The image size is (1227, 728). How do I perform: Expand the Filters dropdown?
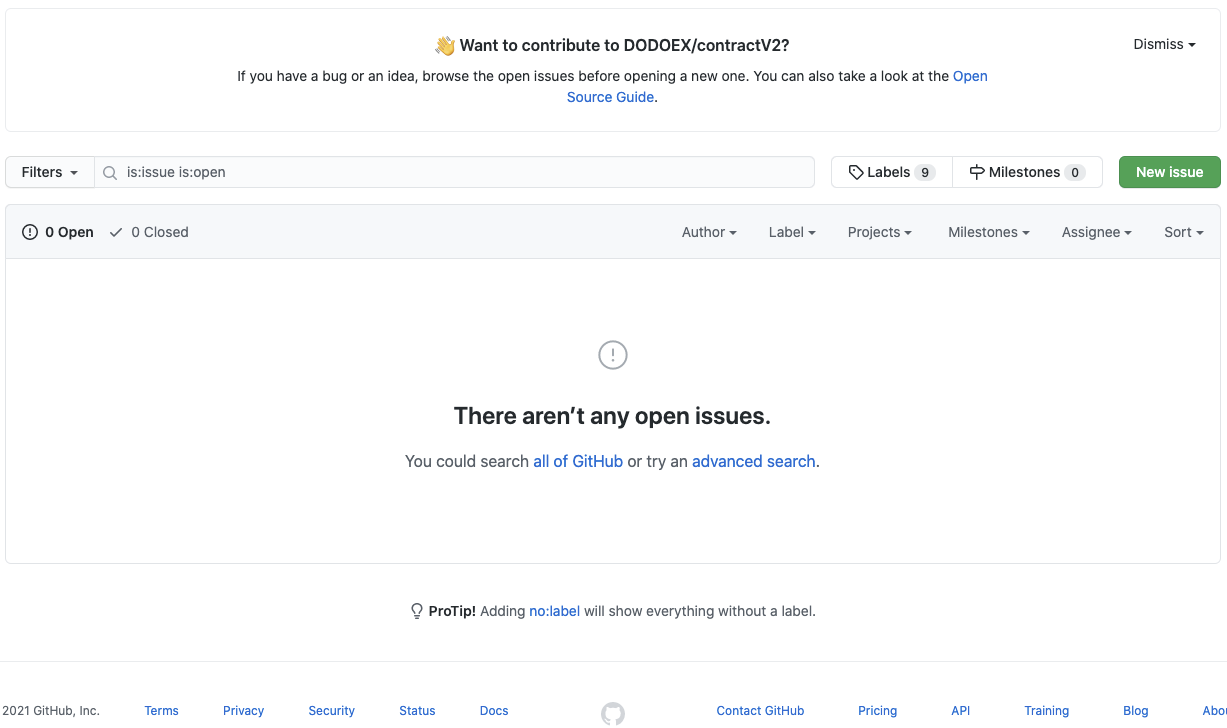(x=50, y=172)
